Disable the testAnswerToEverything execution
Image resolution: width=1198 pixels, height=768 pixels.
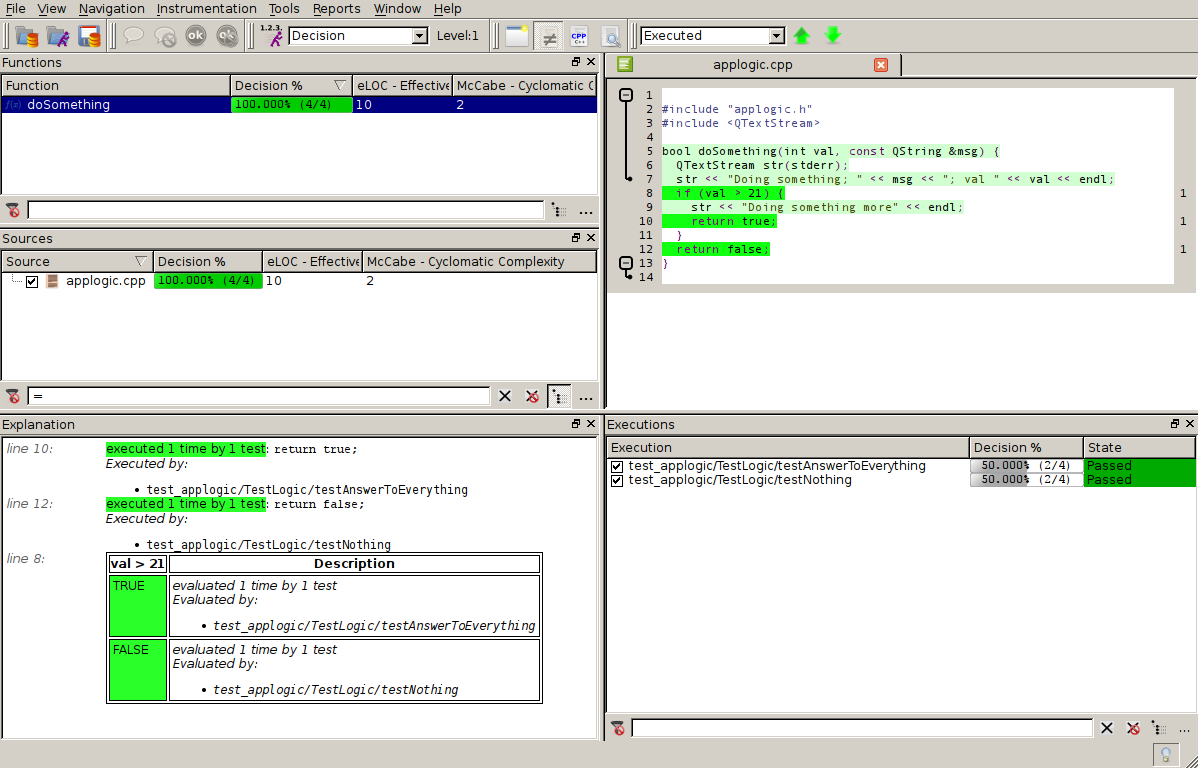tap(617, 466)
